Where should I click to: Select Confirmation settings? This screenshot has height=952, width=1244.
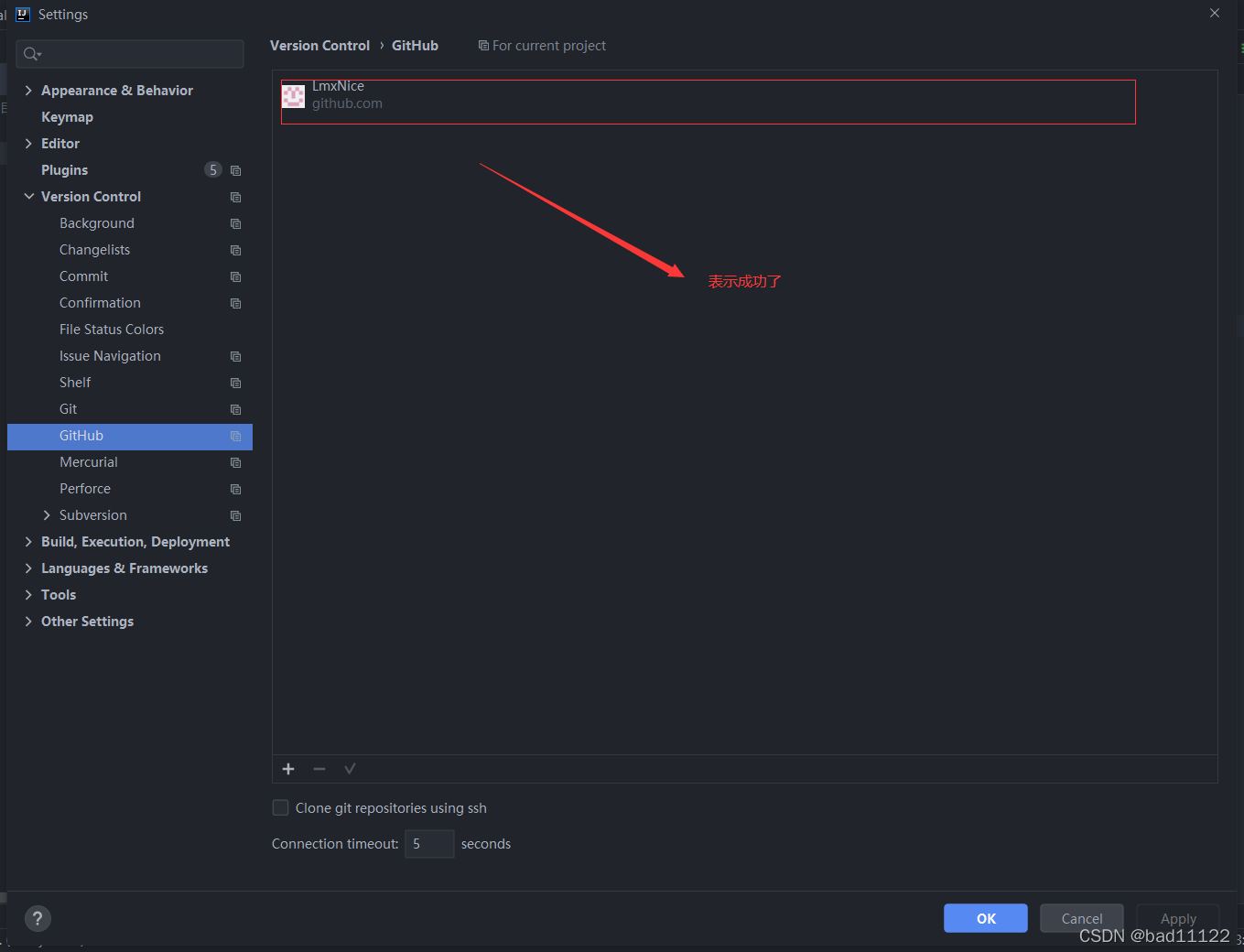100,303
